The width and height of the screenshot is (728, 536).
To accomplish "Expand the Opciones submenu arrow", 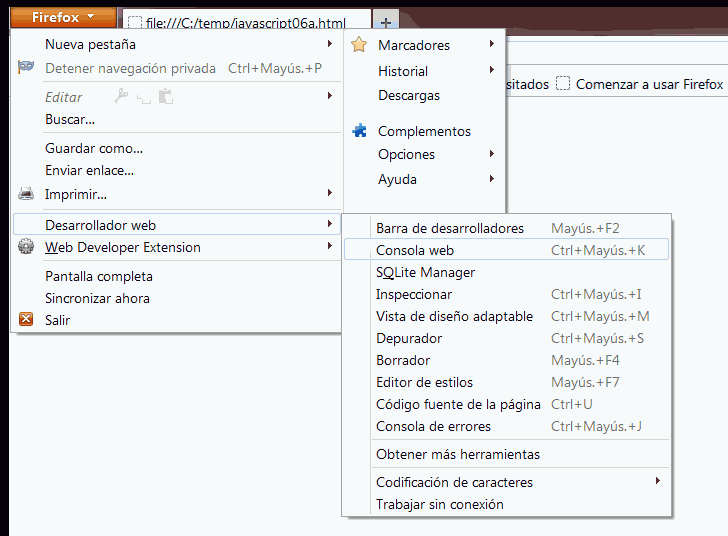I will [x=492, y=153].
